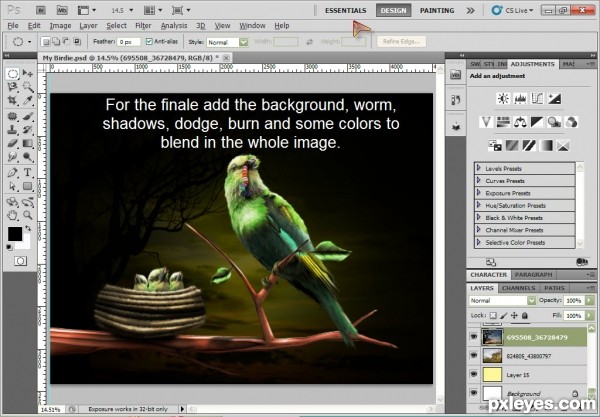Open the layer Opacity slider arrow
This screenshot has height=417, width=600.
590,300
